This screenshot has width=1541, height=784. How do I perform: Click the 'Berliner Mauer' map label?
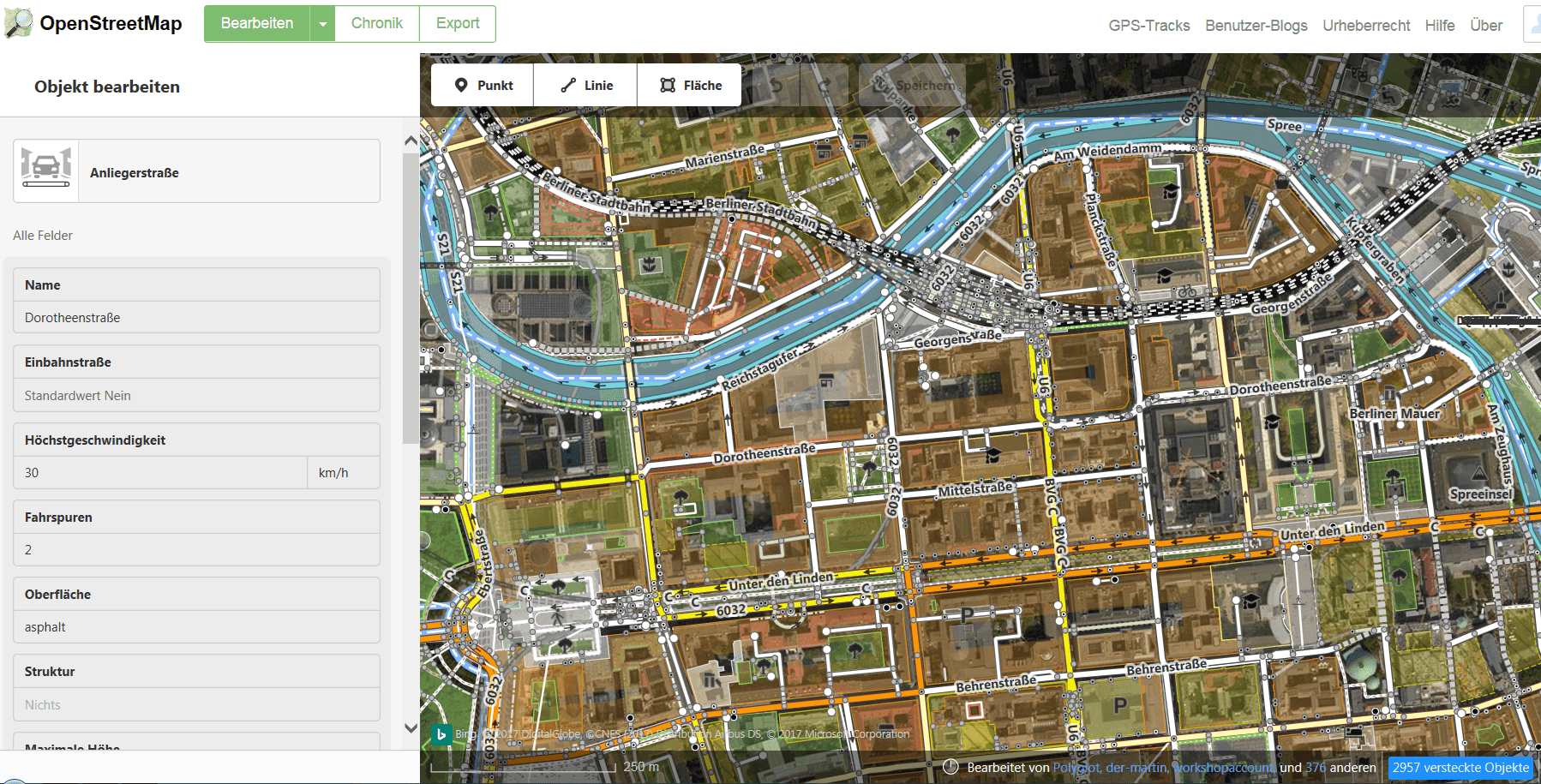pyautogui.click(x=1394, y=414)
